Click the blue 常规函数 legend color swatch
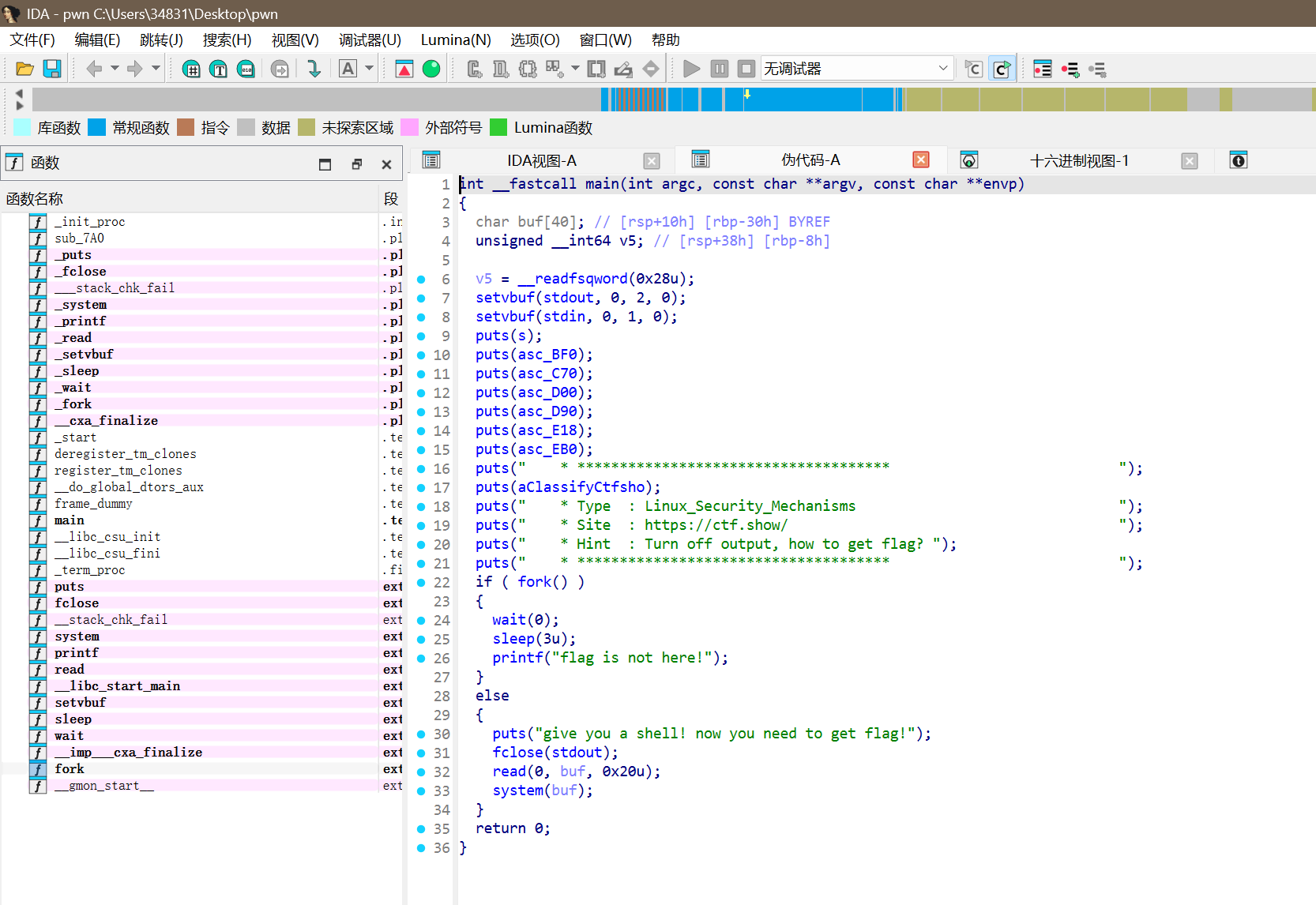 click(x=96, y=127)
